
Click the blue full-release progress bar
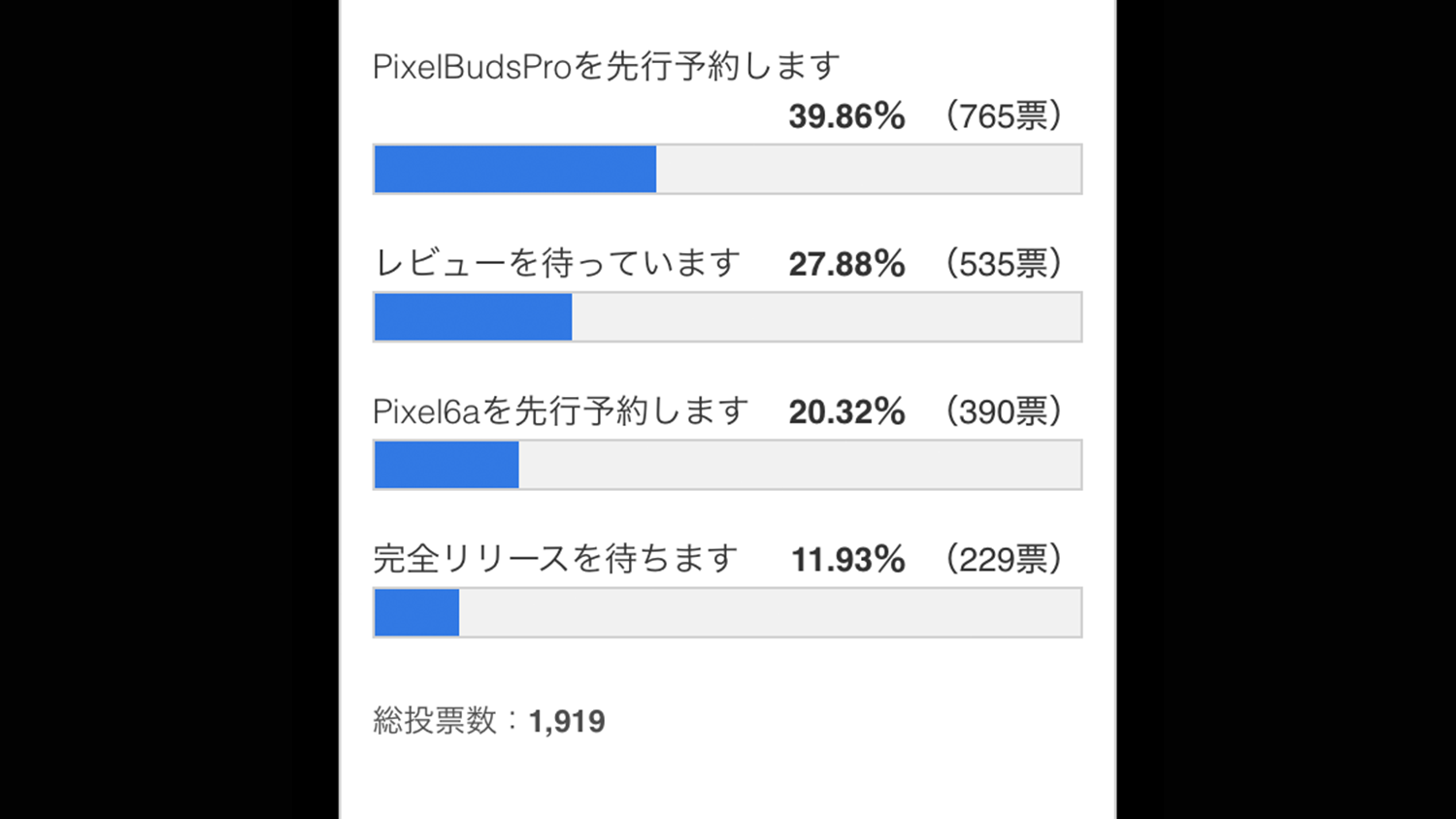click(416, 613)
